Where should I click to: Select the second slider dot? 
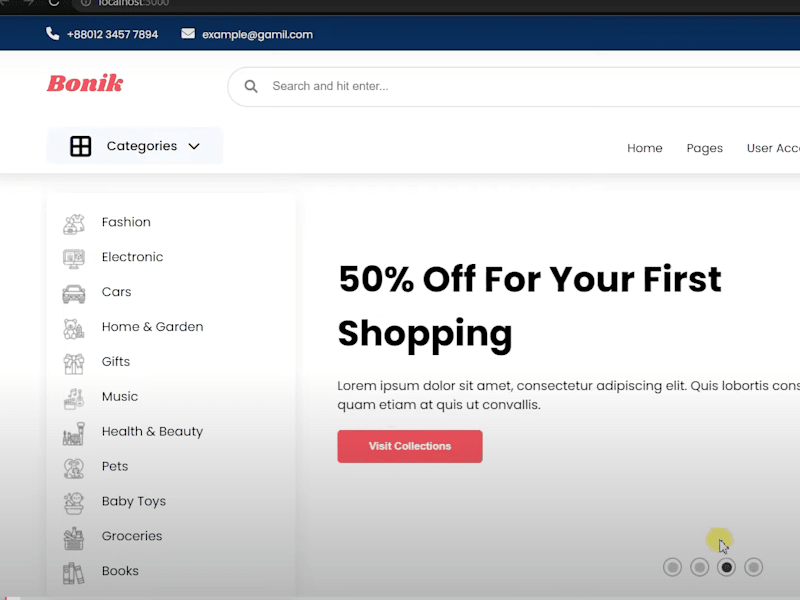point(699,567)
